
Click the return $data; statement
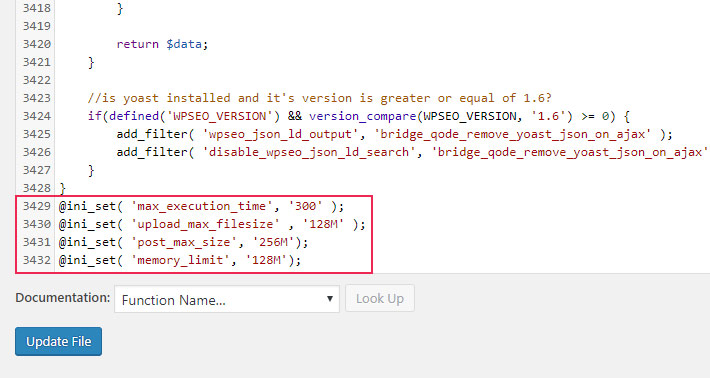click(162, 44)
